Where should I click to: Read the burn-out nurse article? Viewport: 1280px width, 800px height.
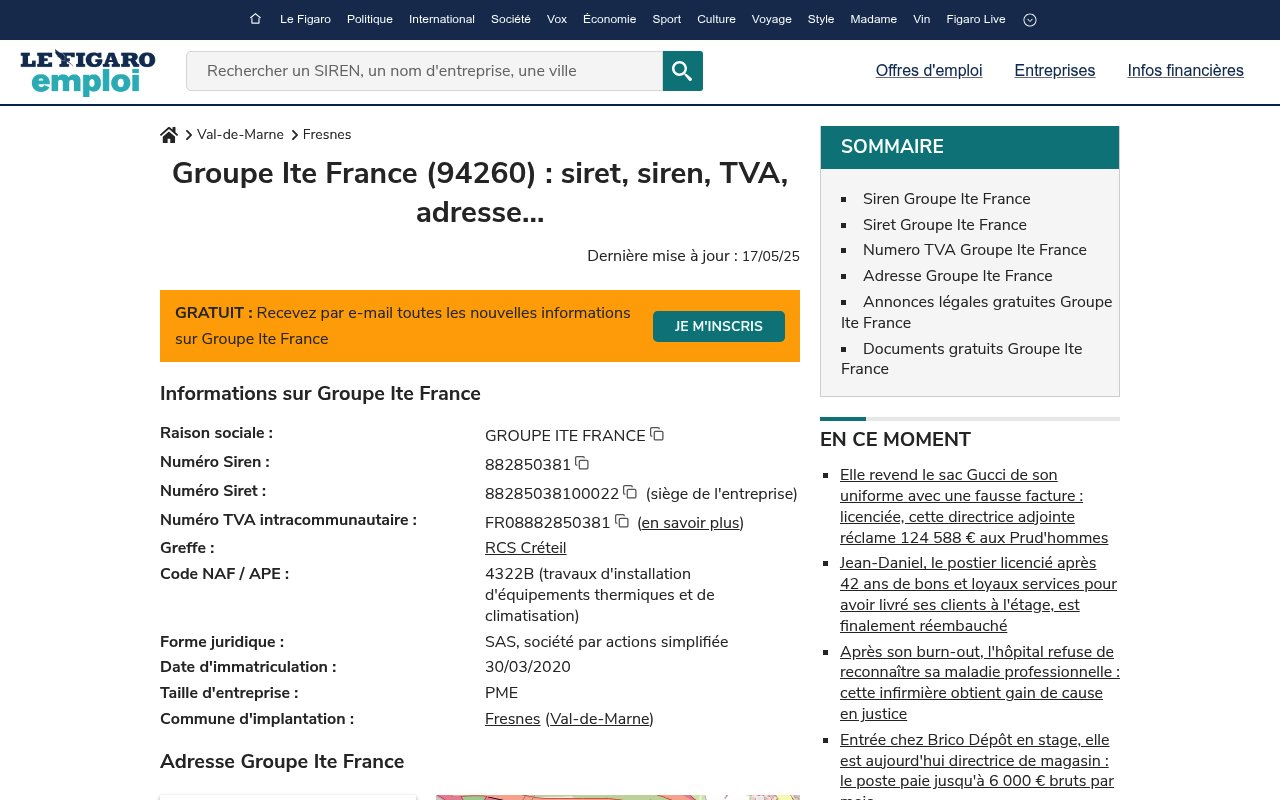tap(980, 683)
